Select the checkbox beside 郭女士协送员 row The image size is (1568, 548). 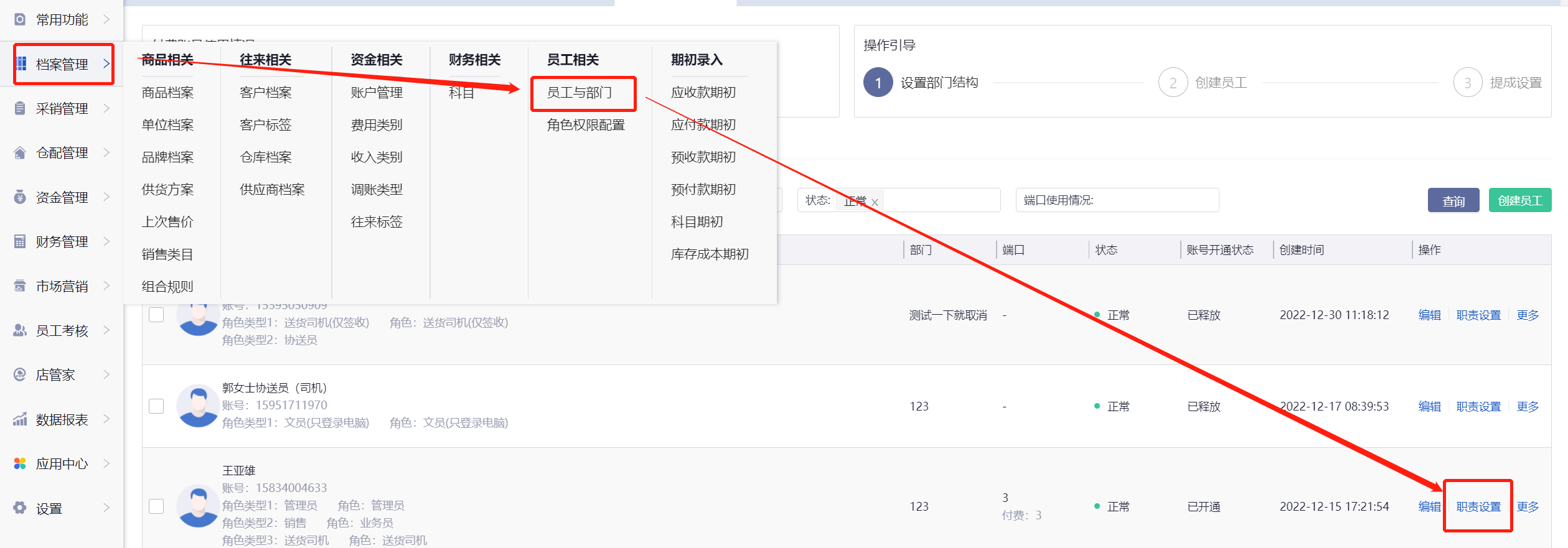pos(156,406)
